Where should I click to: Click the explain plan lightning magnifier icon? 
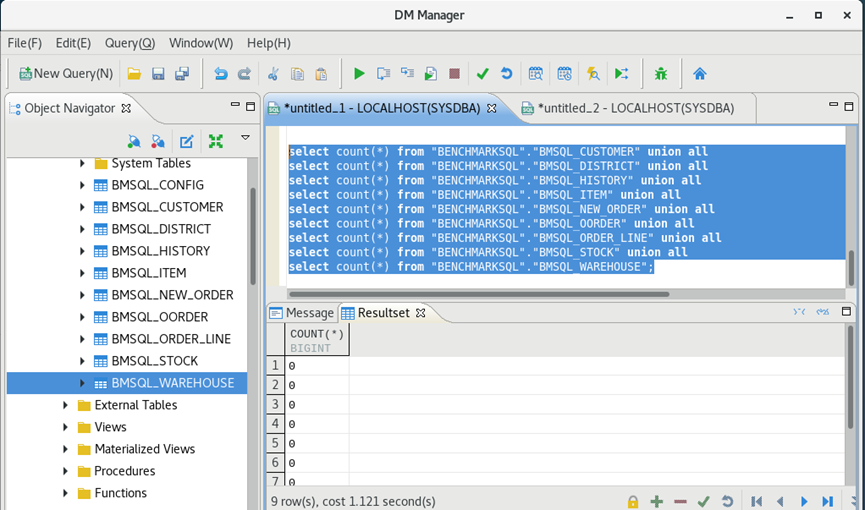[x=593, y=73]
